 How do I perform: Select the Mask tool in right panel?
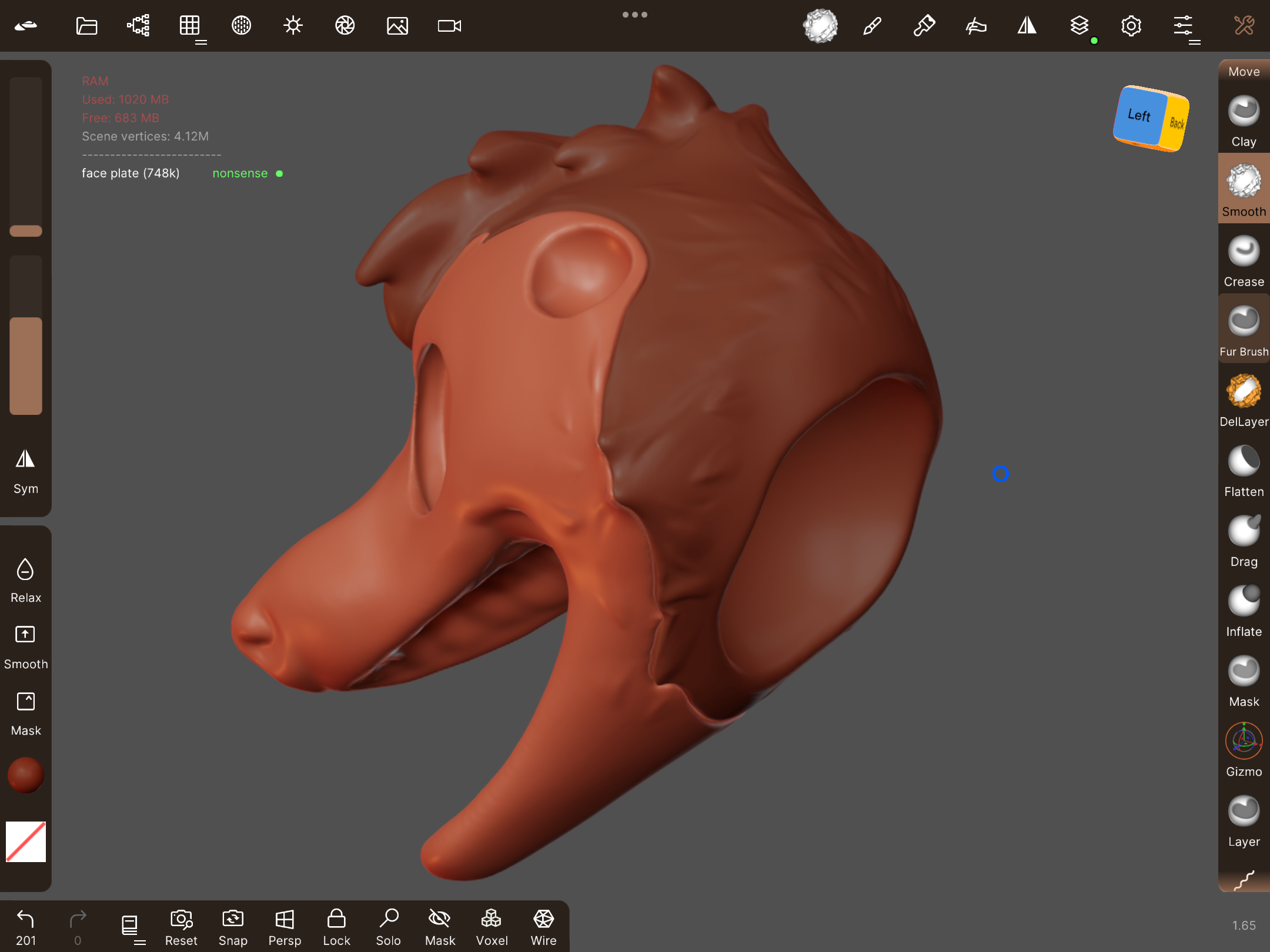click(1244, 681)
